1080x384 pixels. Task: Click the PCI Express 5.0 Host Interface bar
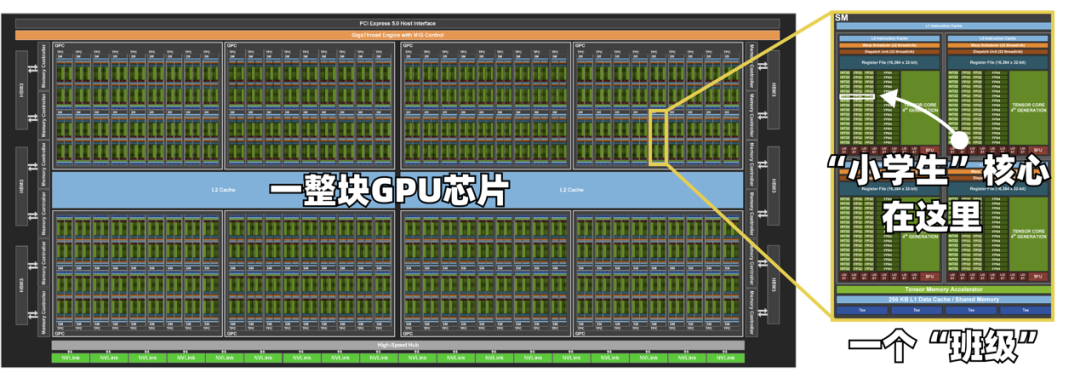pos(397,23)
